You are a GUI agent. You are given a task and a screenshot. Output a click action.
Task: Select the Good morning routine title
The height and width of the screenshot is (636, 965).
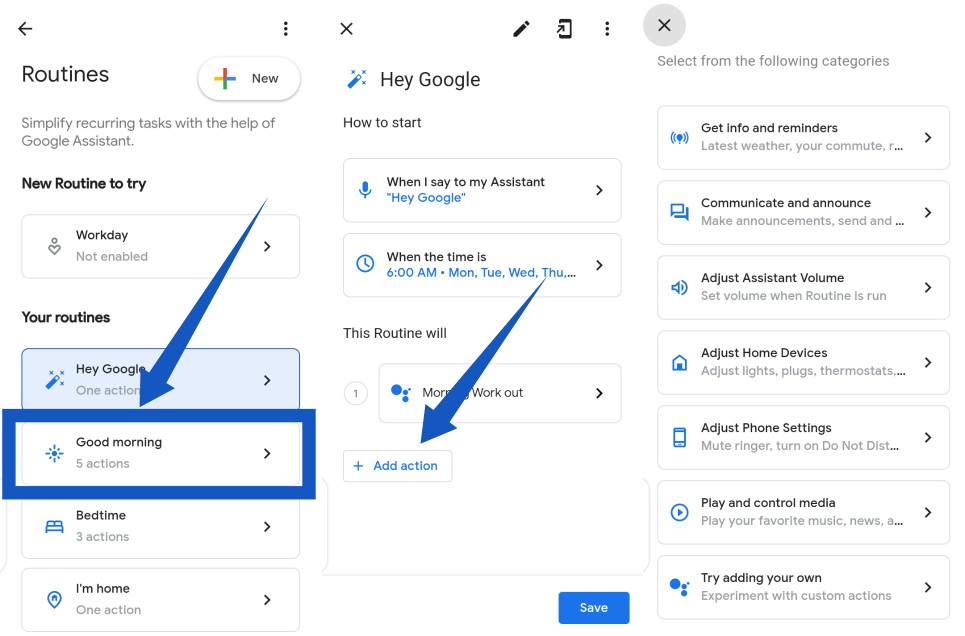[x=119, y=442]
